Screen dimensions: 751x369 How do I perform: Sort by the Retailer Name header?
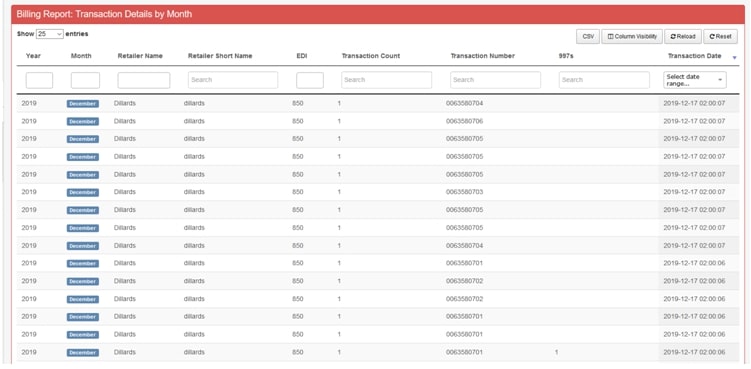point(140,56)
